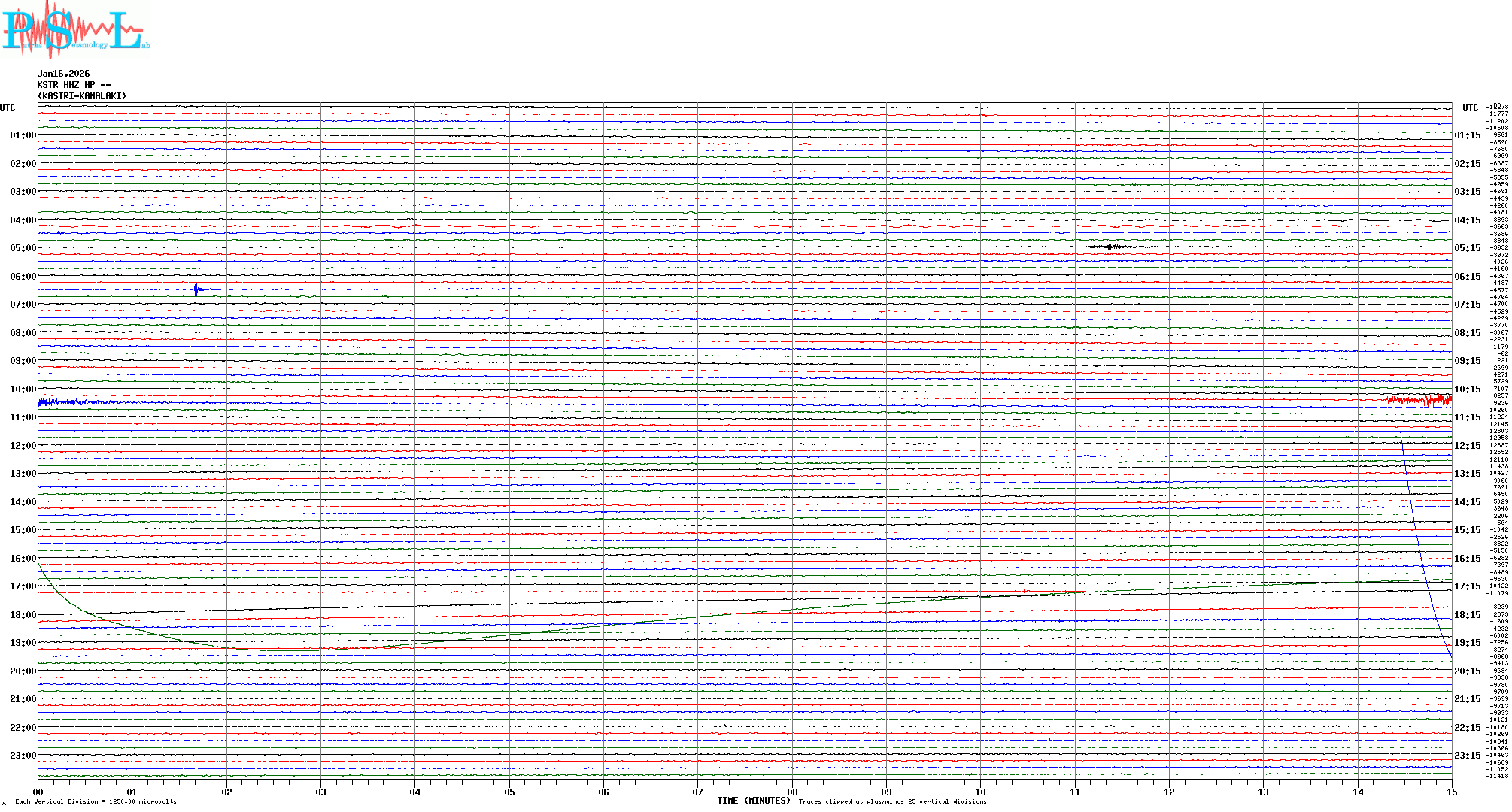The image size is (1512, 812).
Task: Select the 17:15 label on the right axis
Action: (1467, 586)
